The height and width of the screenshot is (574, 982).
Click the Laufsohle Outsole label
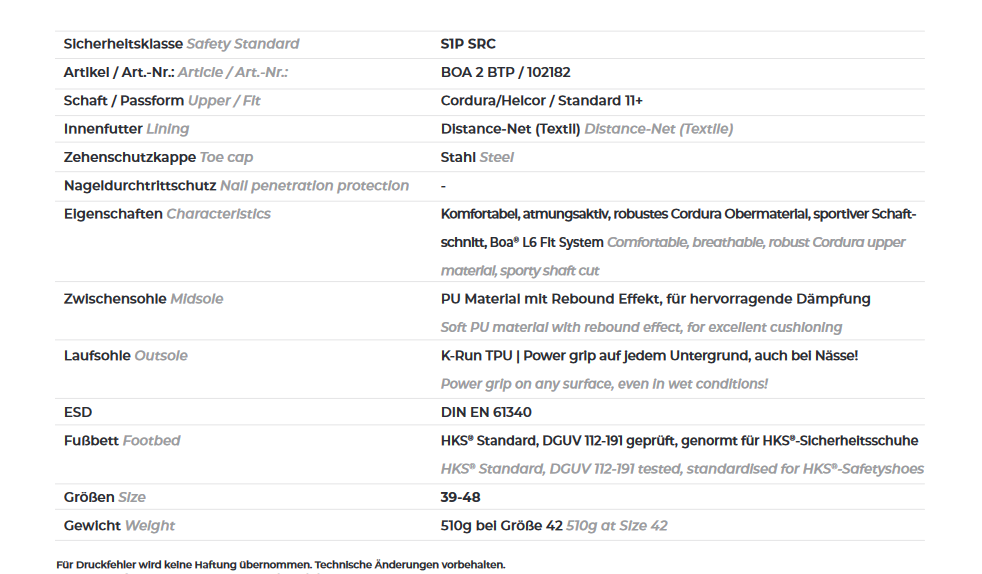(x=125, y=356)
